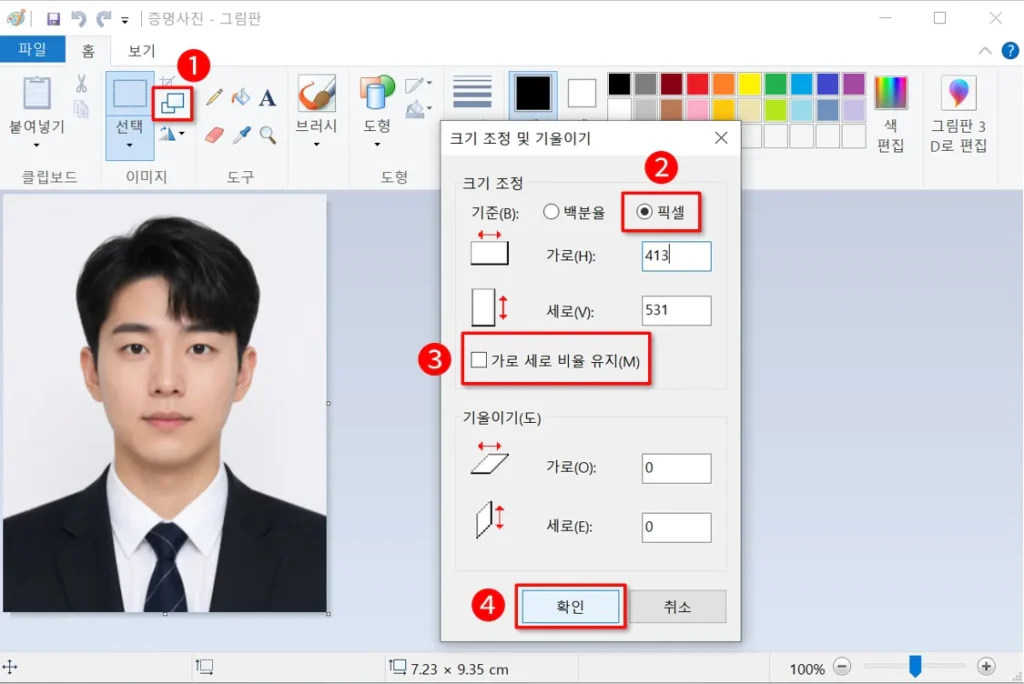Select the 백분율 radio button
This screenshot has height=684, width=1024.
(x=551, y=212)
